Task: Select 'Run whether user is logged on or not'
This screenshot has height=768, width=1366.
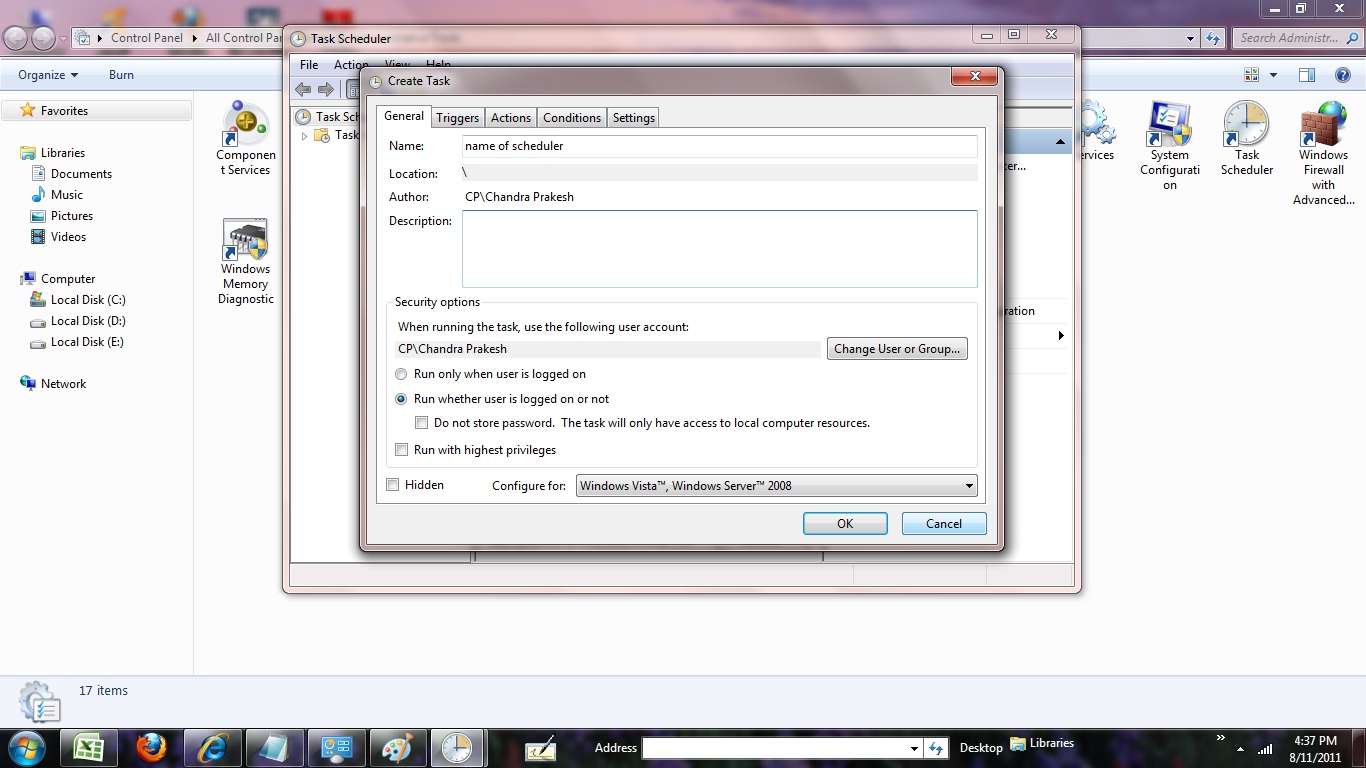Action: click(401, 398)
